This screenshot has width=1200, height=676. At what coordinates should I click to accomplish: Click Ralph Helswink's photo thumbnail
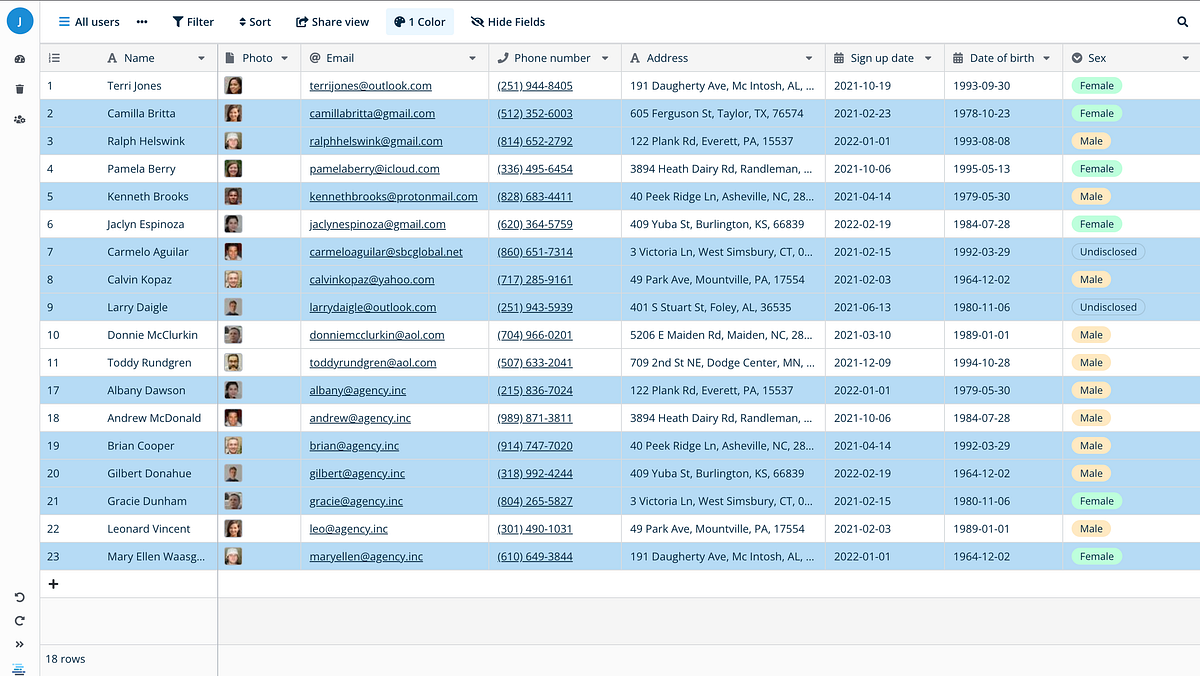[233, 141]
